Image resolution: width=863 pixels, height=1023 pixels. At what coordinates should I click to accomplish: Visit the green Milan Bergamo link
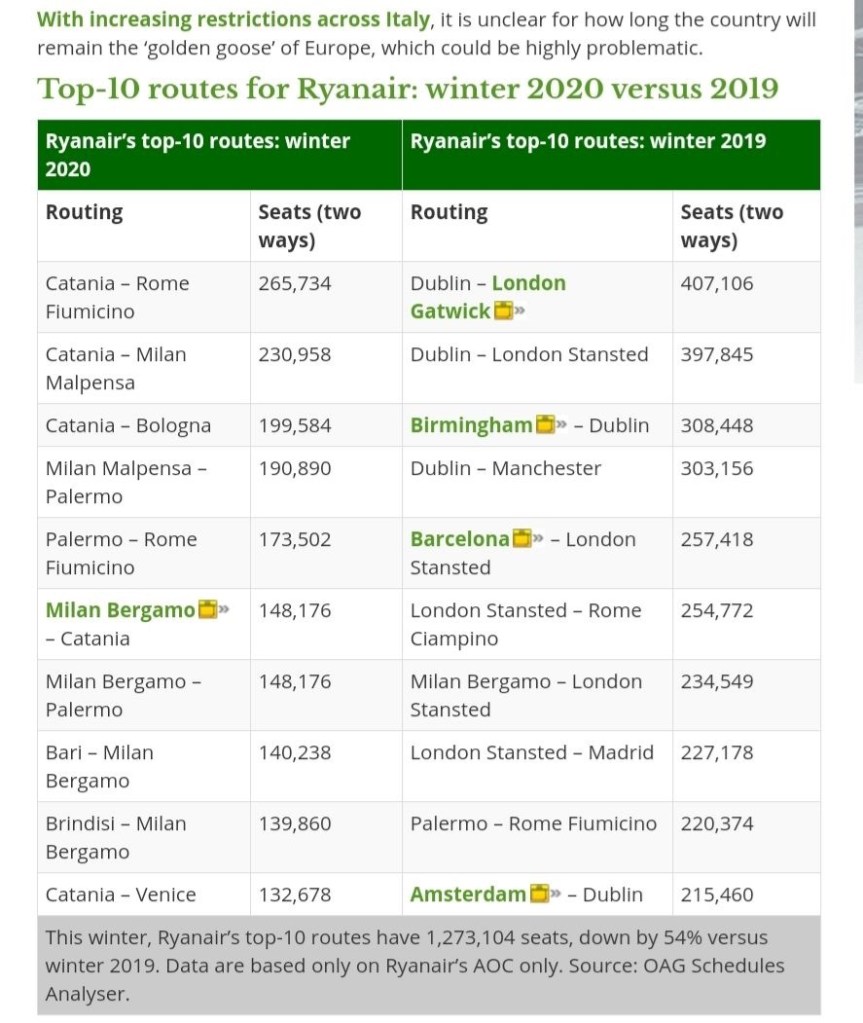click(120, 610)
